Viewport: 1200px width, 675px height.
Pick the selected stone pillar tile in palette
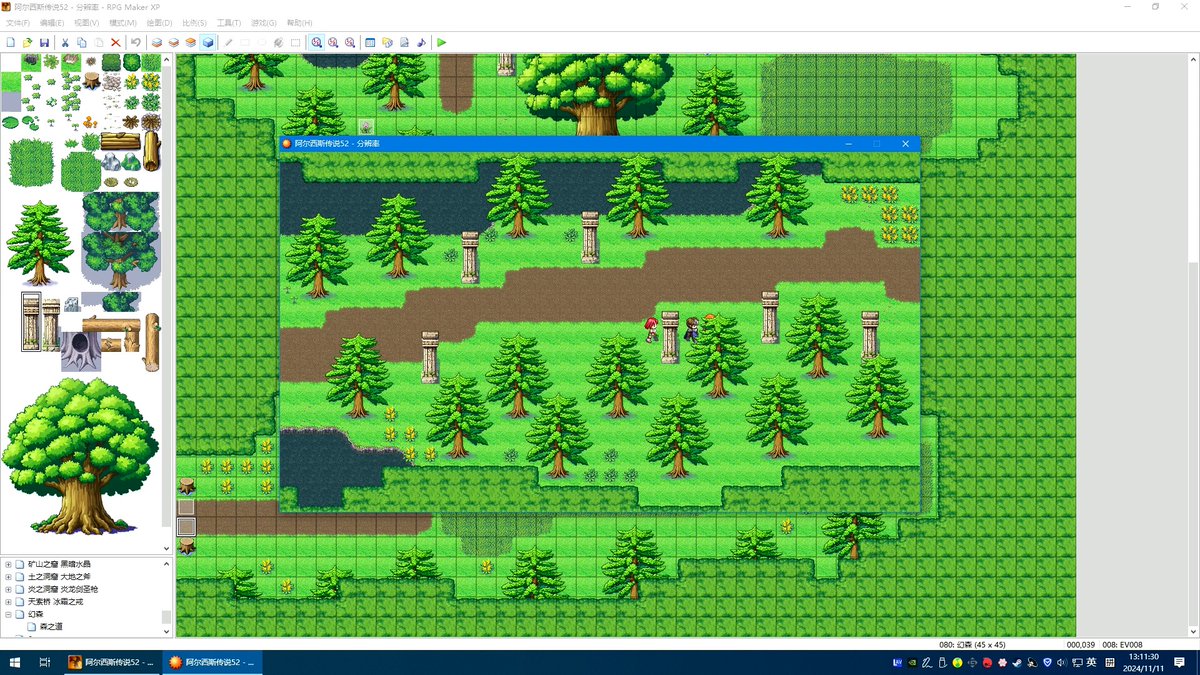click(31, 321)
